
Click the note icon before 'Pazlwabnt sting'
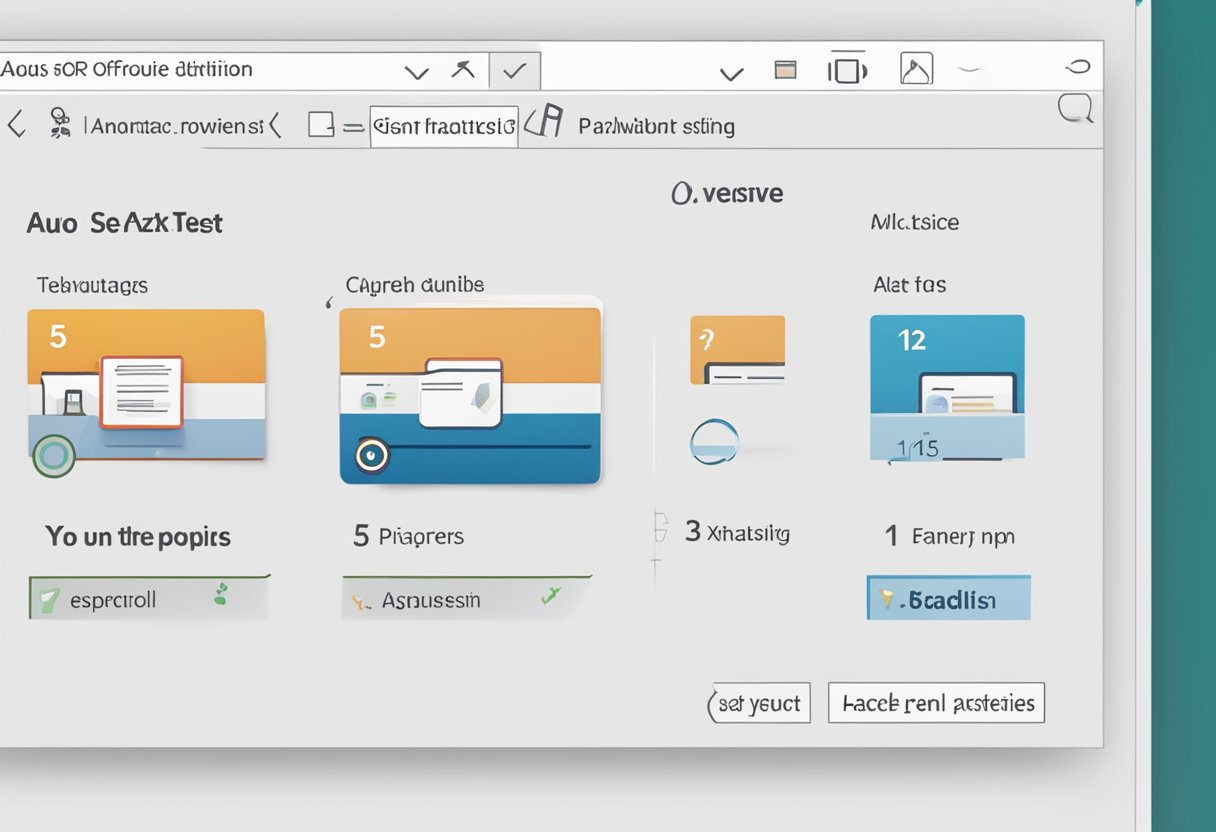(545, 123)
